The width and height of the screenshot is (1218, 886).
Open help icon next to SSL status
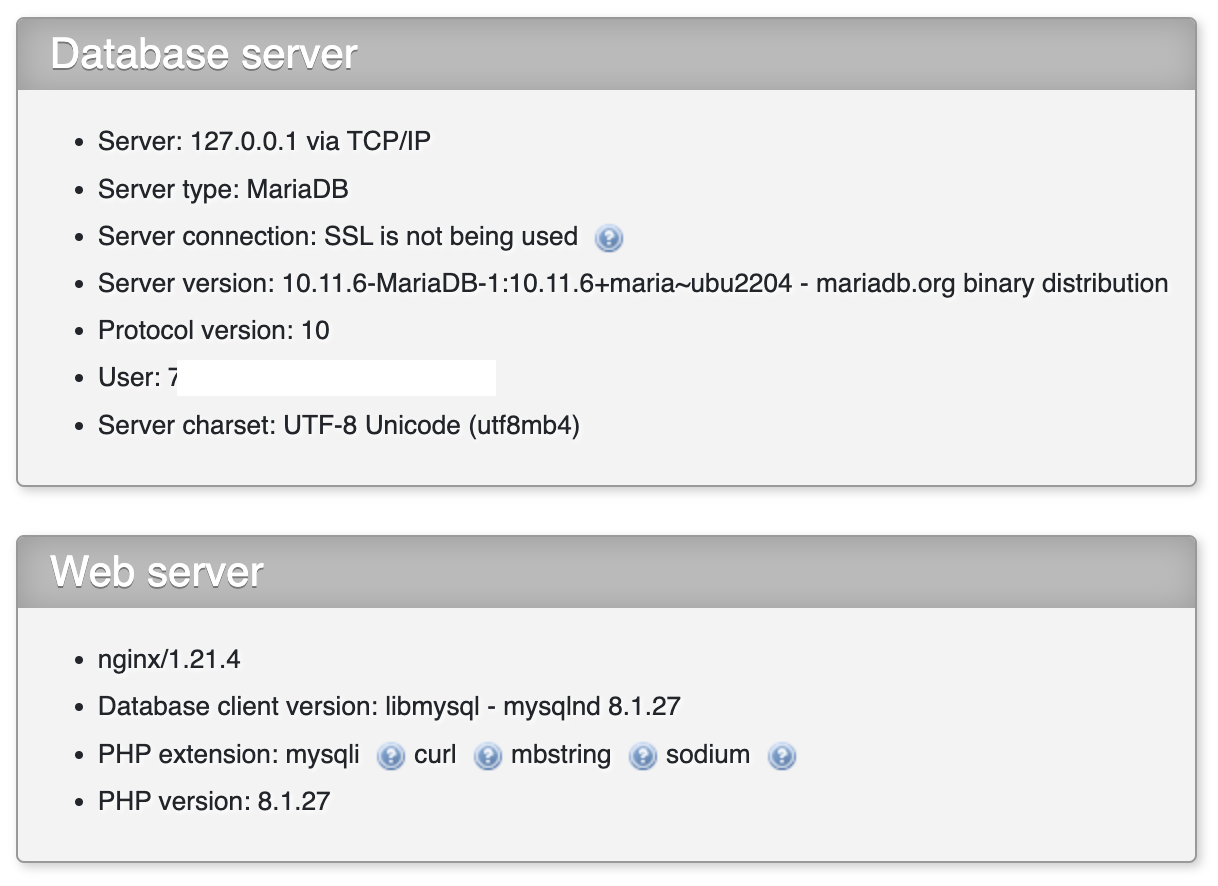click(x=608, y=238)
